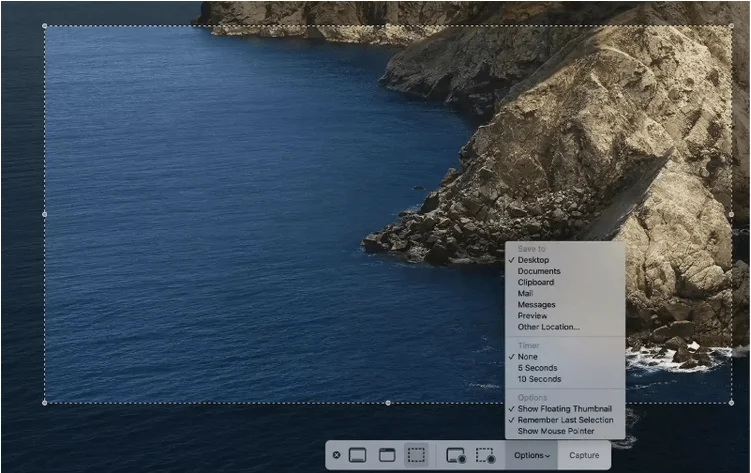Uncheck Remember Last Selection
This screenshot has width=751, height=473.
[565, 420]
